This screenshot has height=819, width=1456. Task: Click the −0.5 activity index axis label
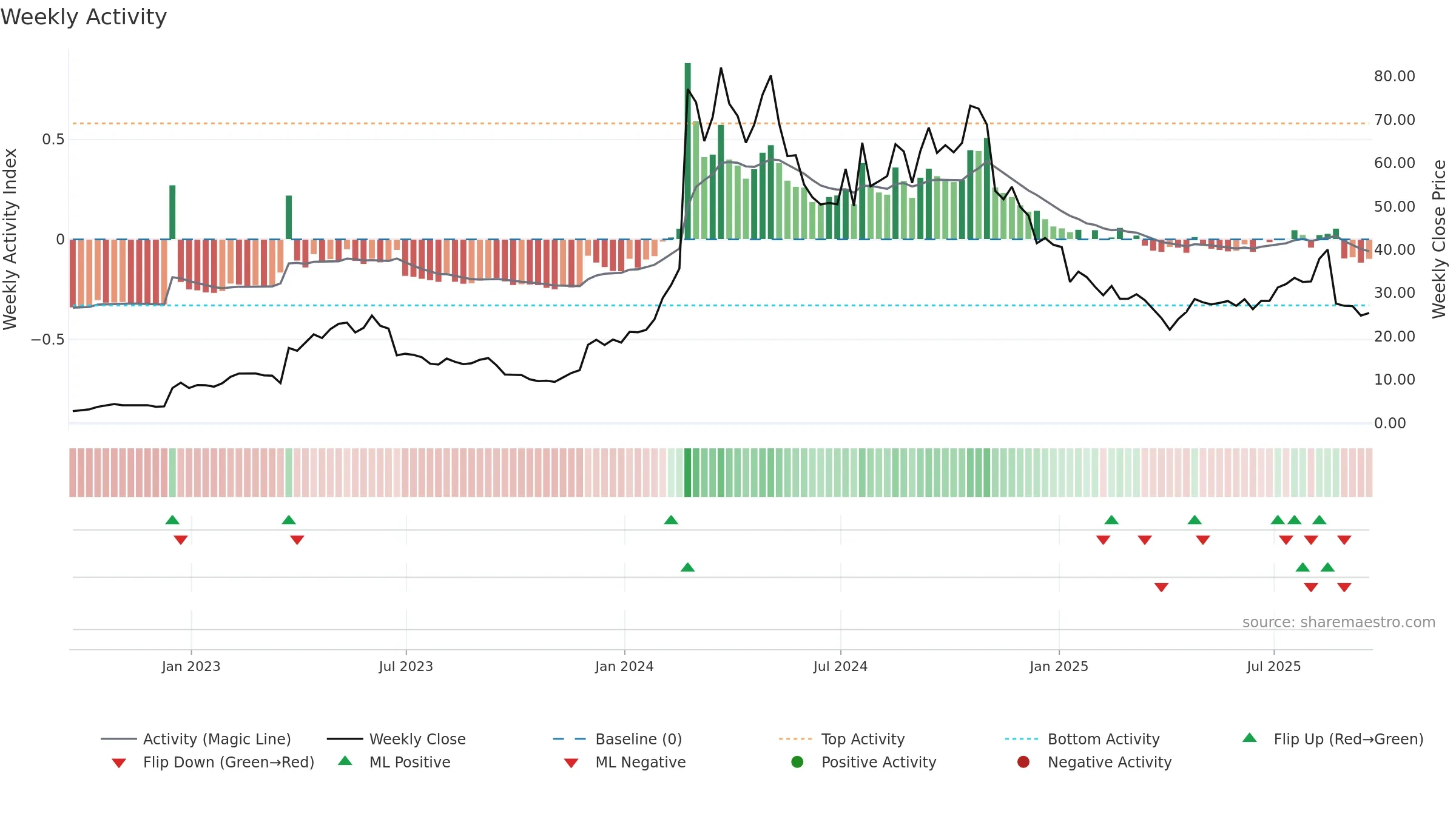[x=47, y=340]
